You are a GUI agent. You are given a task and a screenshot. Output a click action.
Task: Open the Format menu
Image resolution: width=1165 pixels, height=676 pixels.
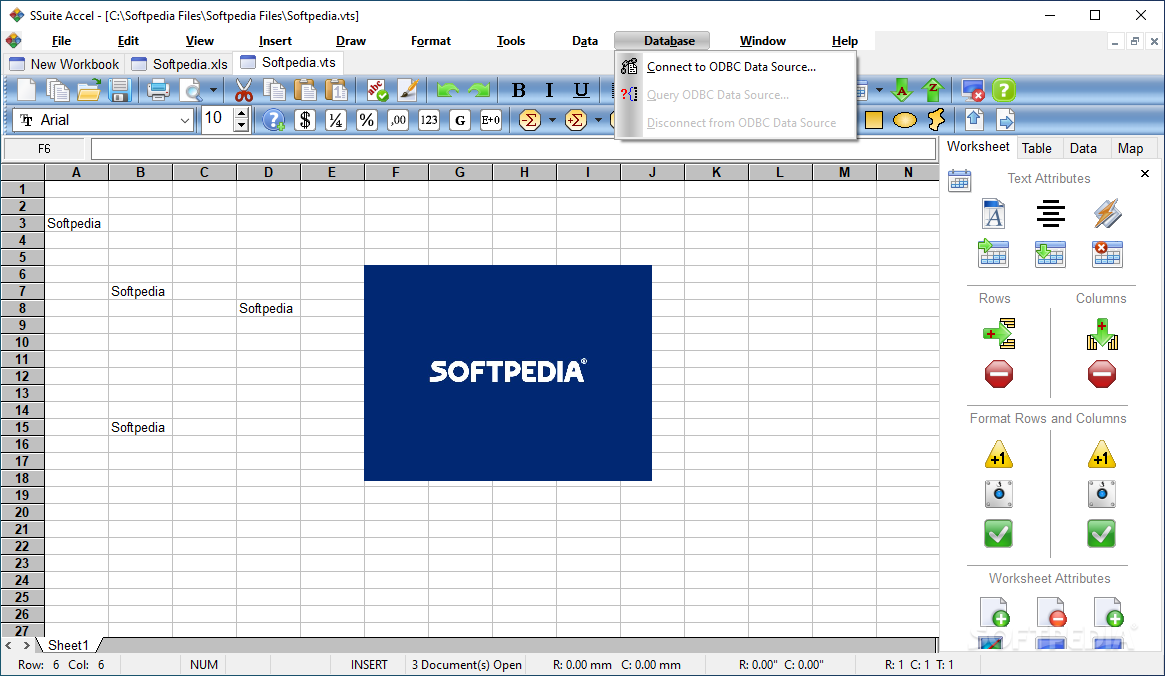pos(431,41)
